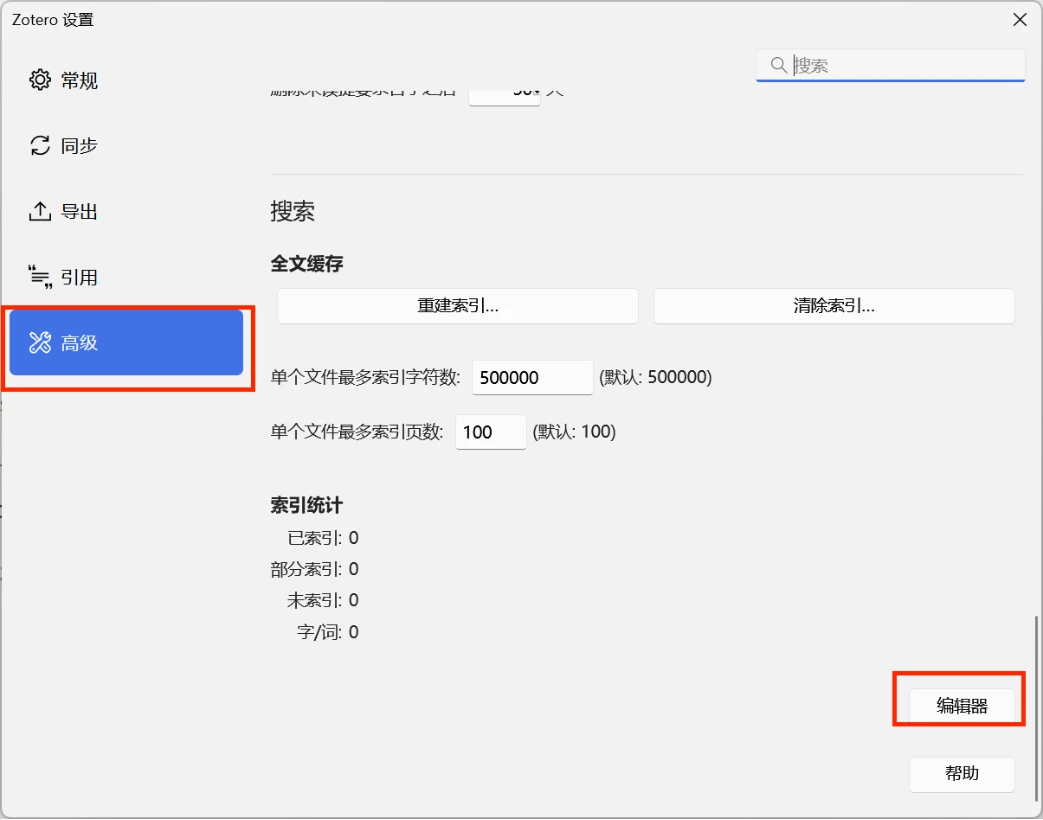Click the 单个文件最多索引字符数 input field

532,378
